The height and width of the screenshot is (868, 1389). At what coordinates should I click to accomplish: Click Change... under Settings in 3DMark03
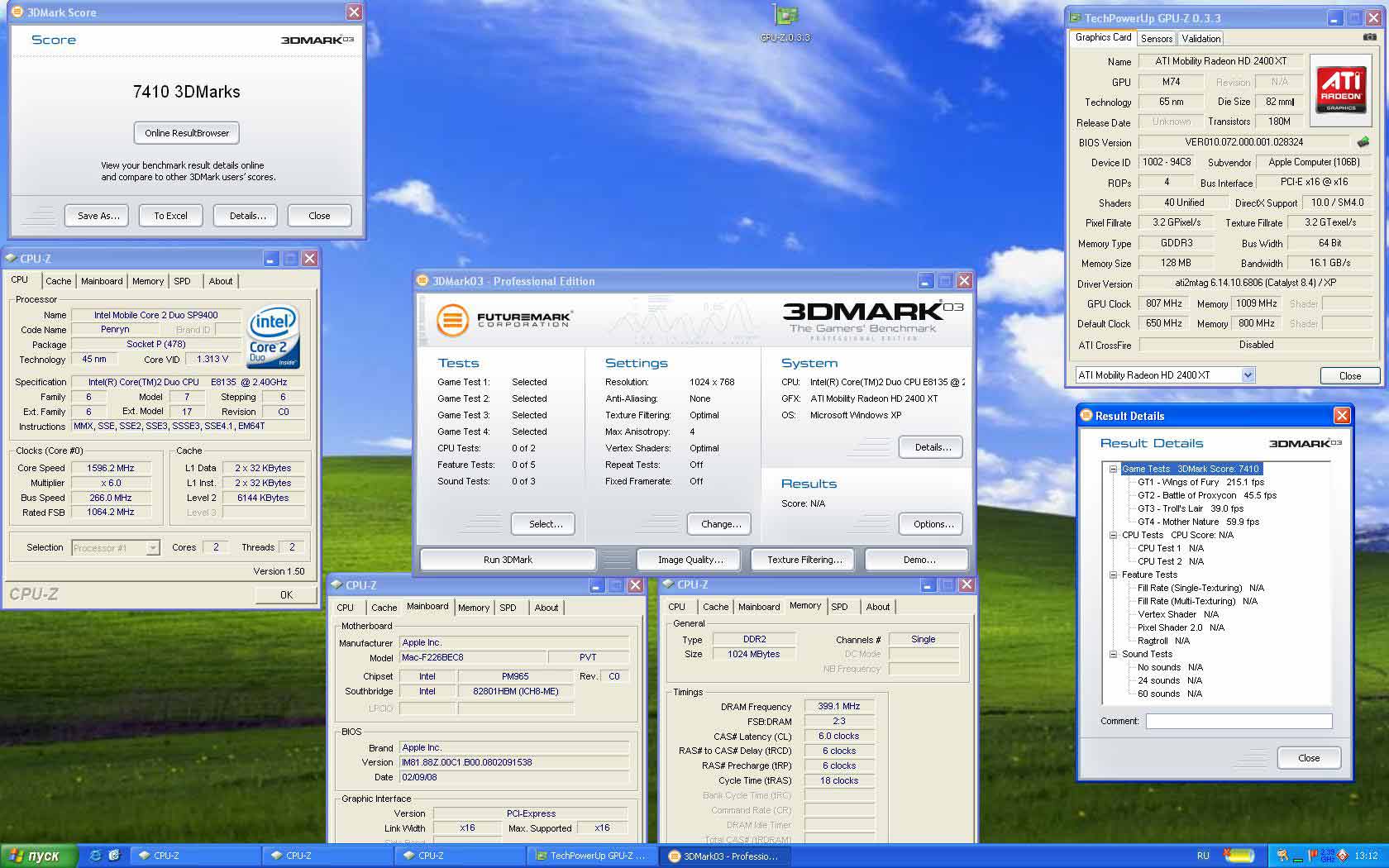[x=720, y=524]
